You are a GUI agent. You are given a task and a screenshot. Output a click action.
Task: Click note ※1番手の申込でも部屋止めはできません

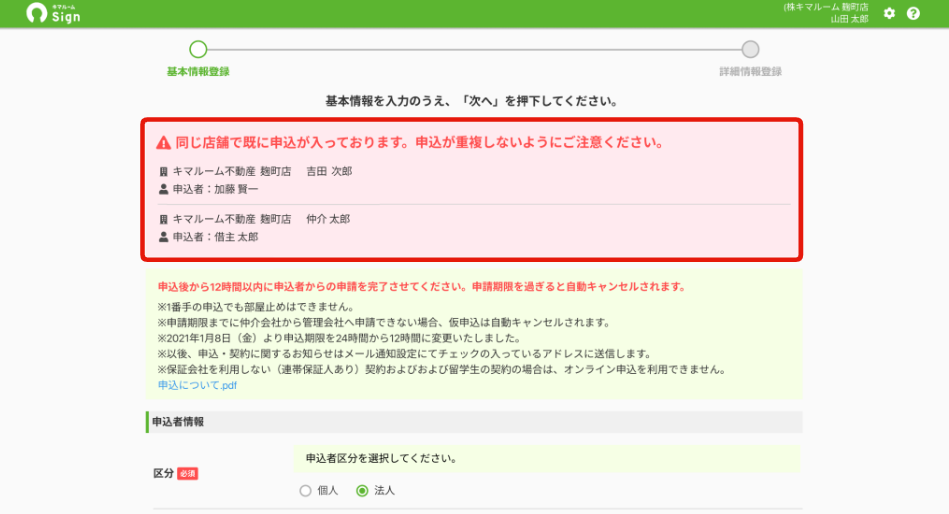pyautogui.click(x=256, y=307)
